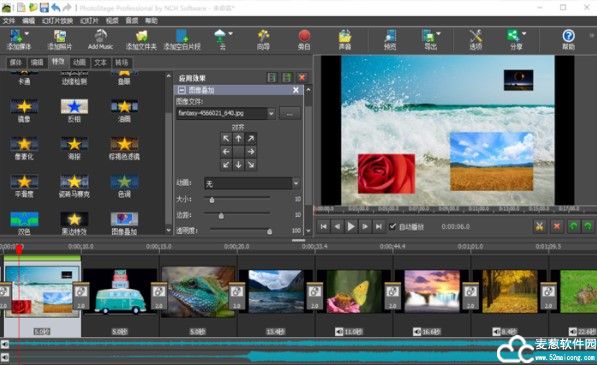Mute the lower audio track speaker toggle
The image size is (597, 365).
(x=5, y=357)
